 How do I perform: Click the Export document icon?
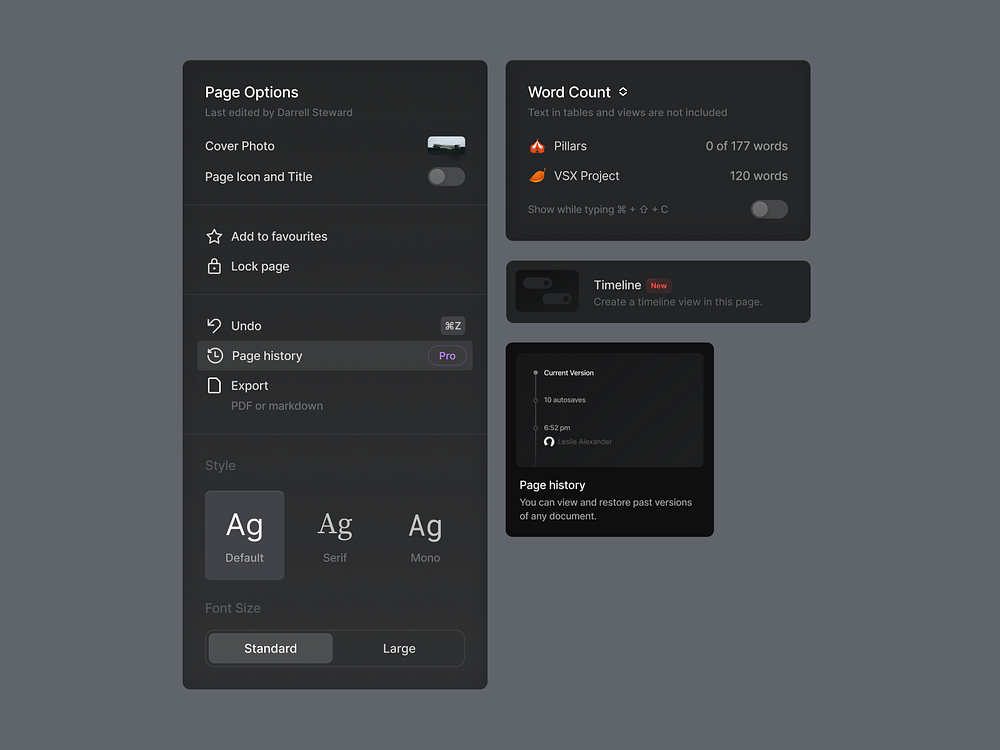pyautogui.click(x=213, y=385)
